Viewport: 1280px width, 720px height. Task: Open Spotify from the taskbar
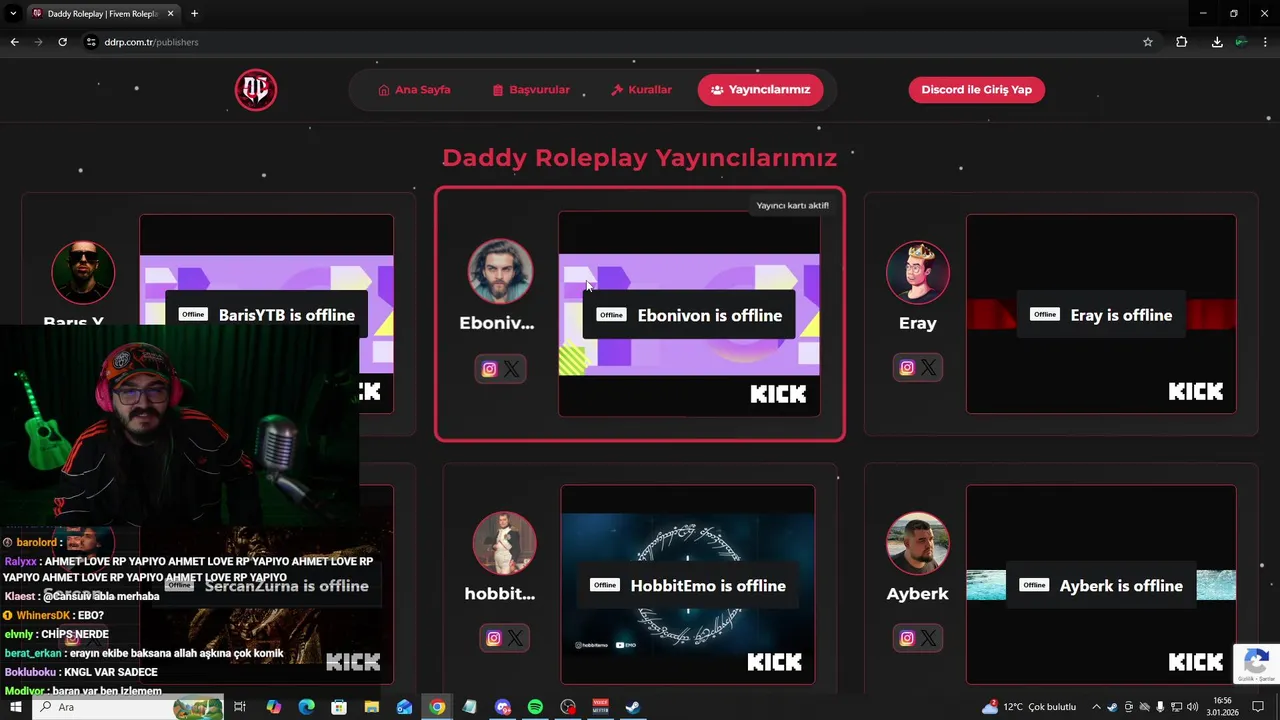click(x=535, y=707)
